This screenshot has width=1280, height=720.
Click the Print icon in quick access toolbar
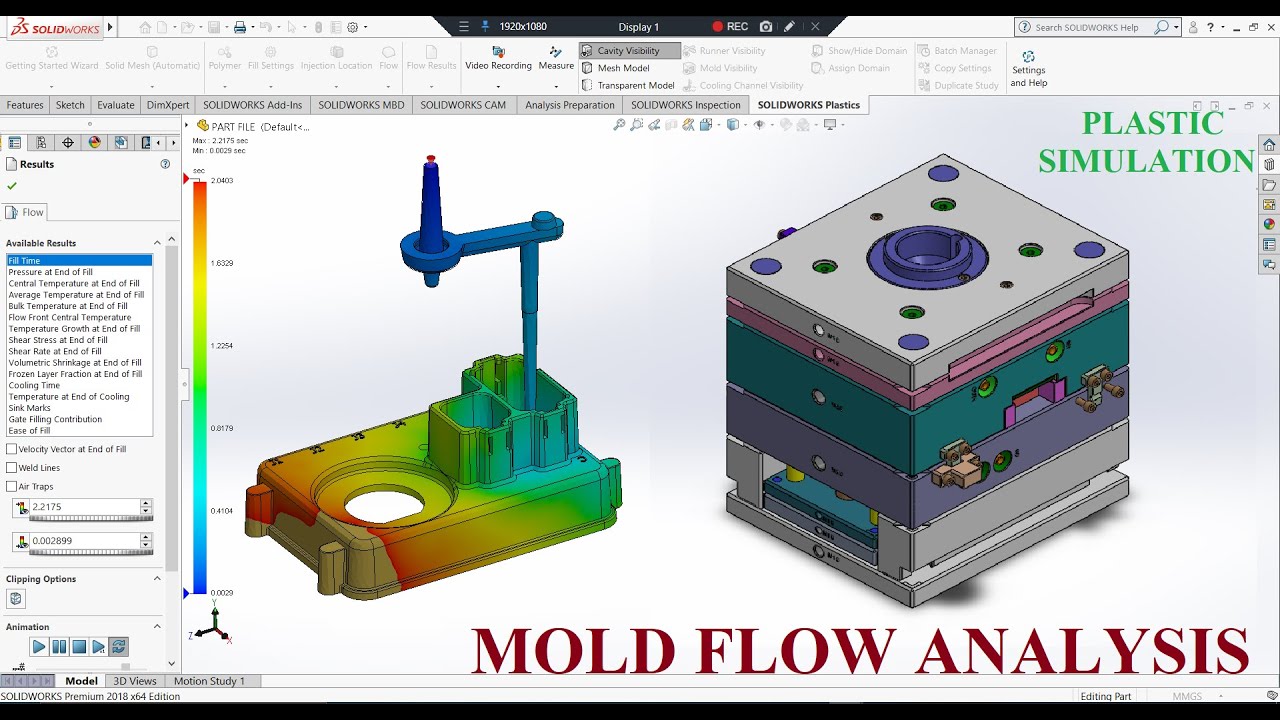pyautogui.click(x=240, y=27)
